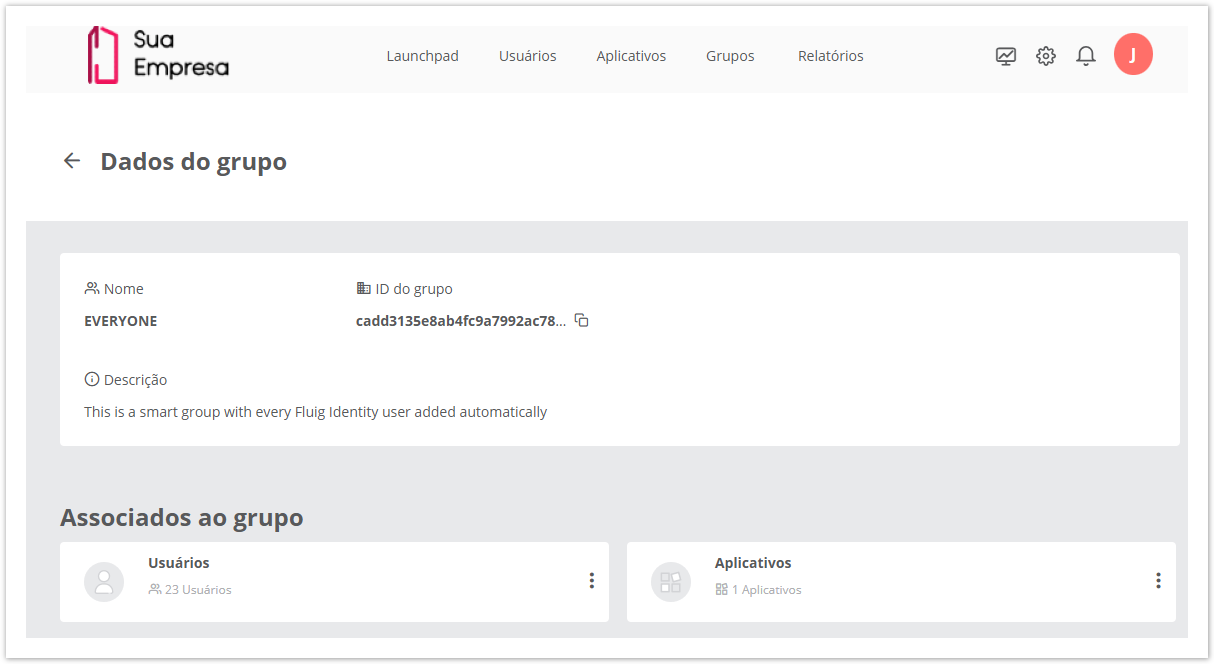Select the truncated group ID text
This screenshot has width=1214, height=664.
coord(461,321)
